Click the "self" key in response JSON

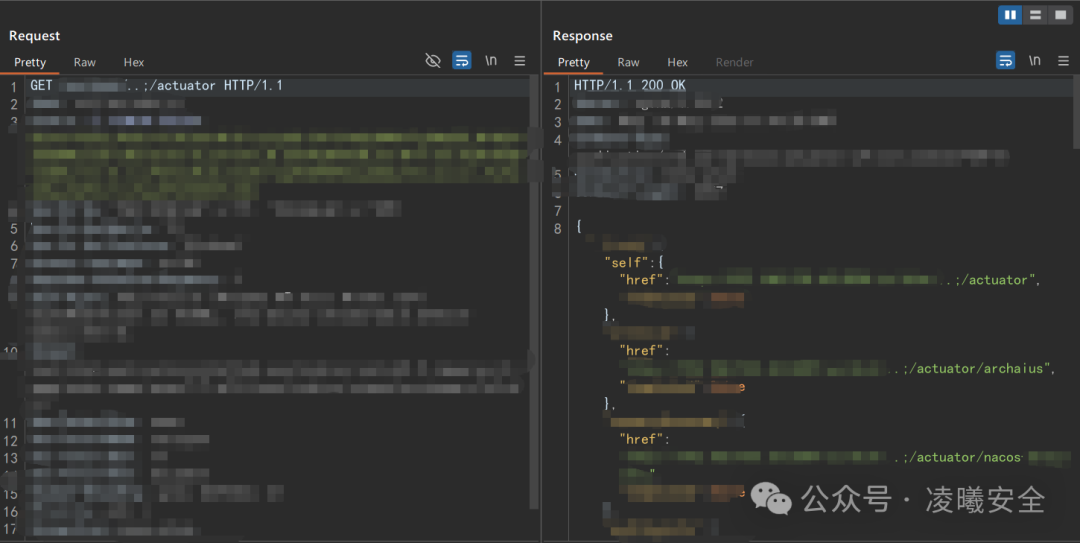tap(626, 263)
